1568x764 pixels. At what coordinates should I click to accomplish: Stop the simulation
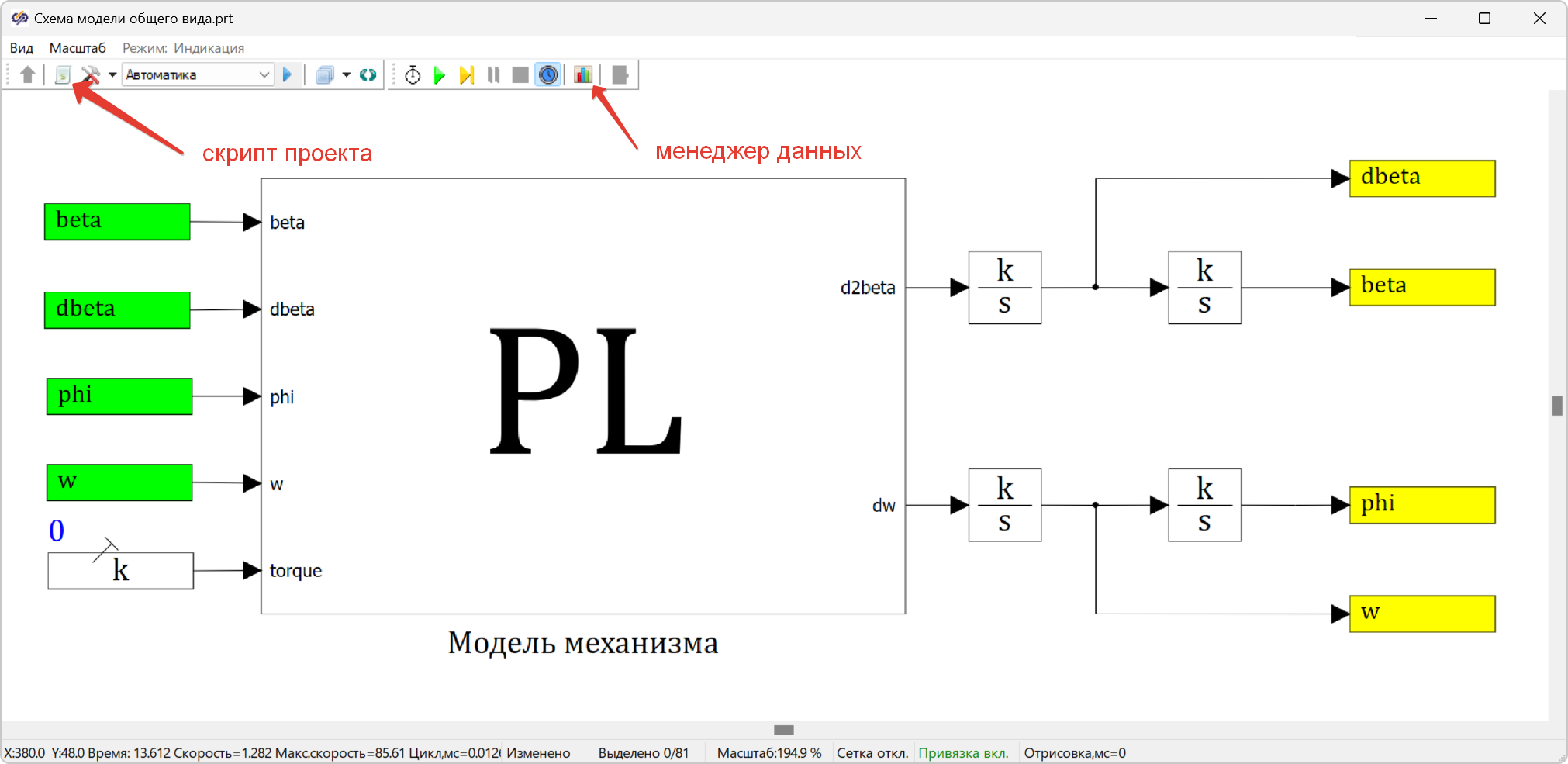pos(520,74)
